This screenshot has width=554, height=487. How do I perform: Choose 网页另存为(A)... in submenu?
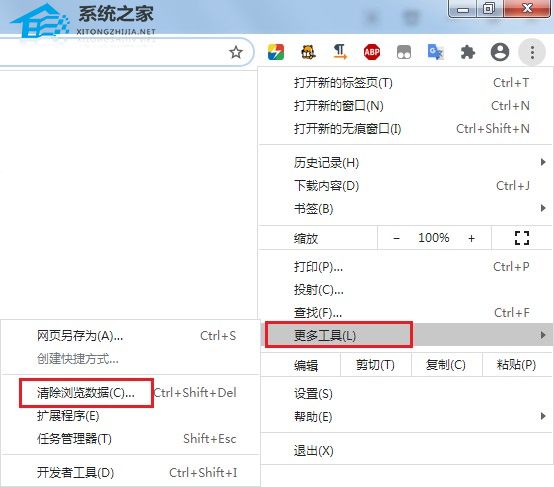point(131,336)
